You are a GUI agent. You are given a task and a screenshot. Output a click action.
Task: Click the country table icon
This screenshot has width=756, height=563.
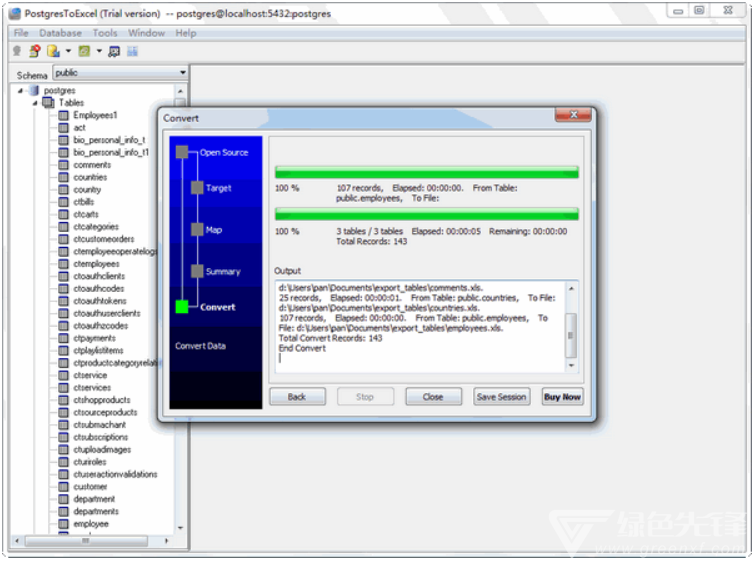[63, 189]
